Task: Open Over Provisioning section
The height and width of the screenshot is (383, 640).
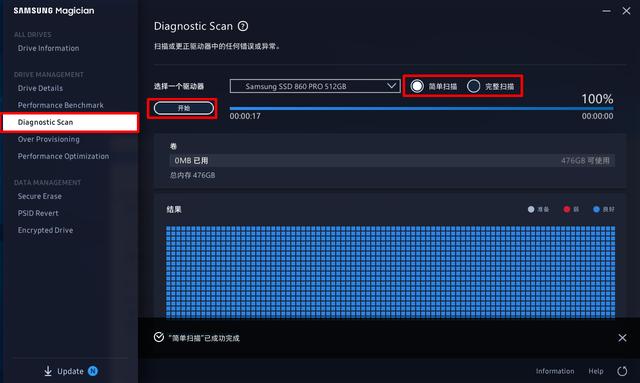Action: pos(49,139)
